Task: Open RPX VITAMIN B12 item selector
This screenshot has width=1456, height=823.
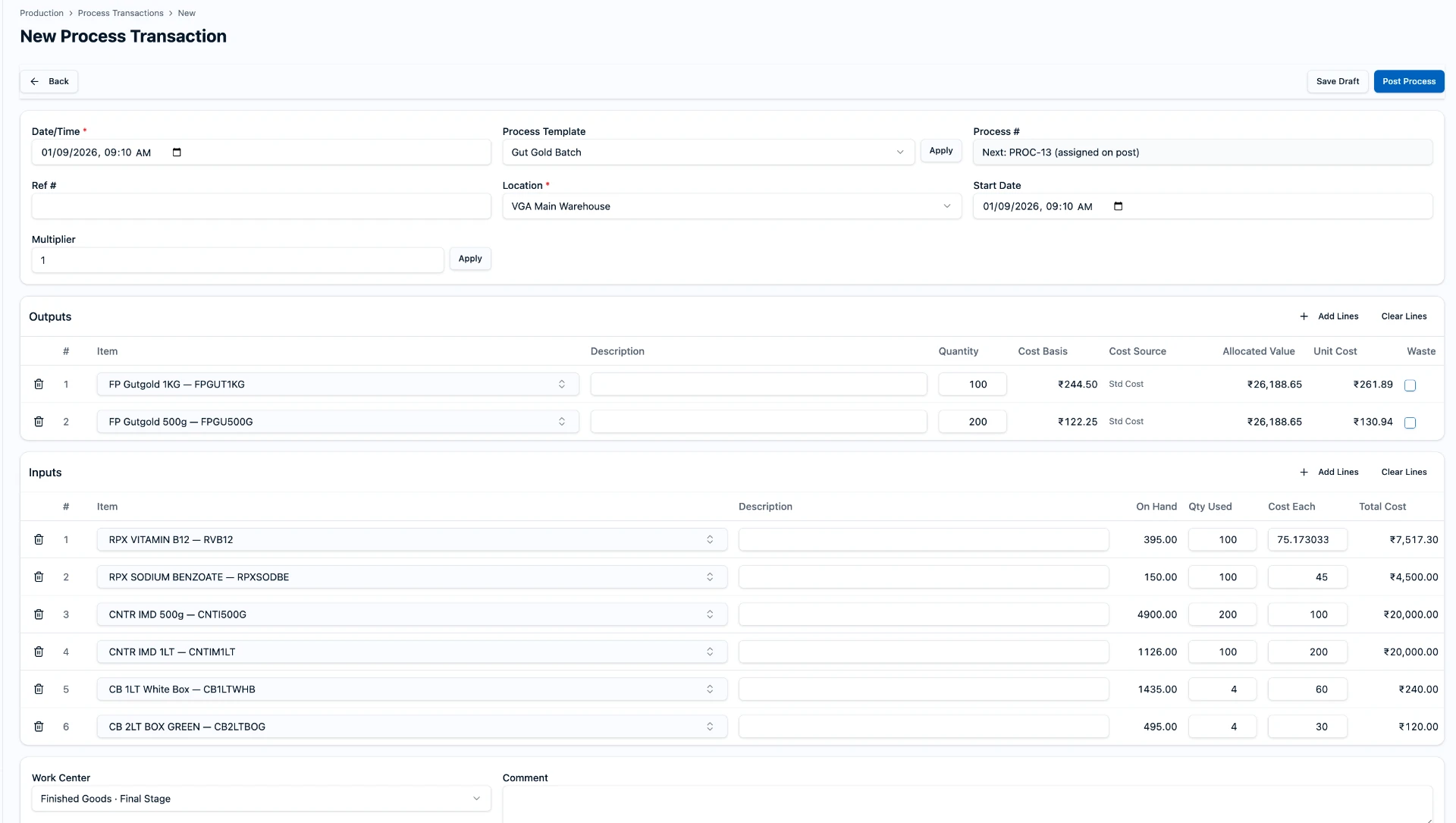Action: [412, 540]
